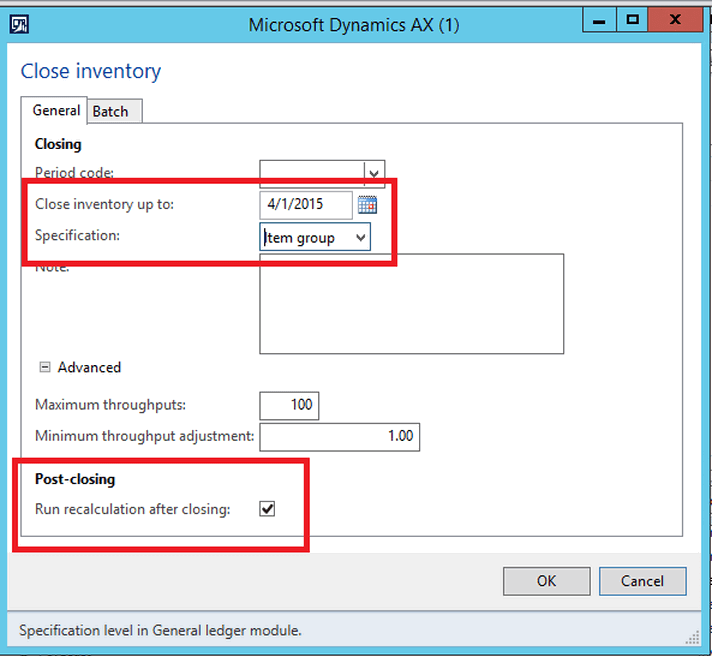Click the Closing group label

(x=58, y=144)
